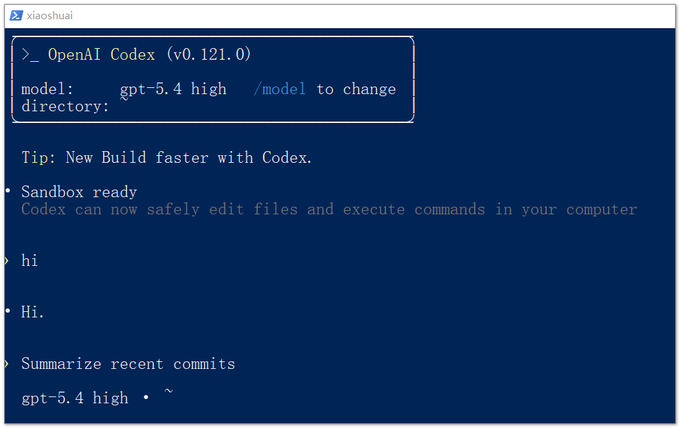Click the OpenAI Codex version title
Screen dimensions: 680x428
point(149,55)
